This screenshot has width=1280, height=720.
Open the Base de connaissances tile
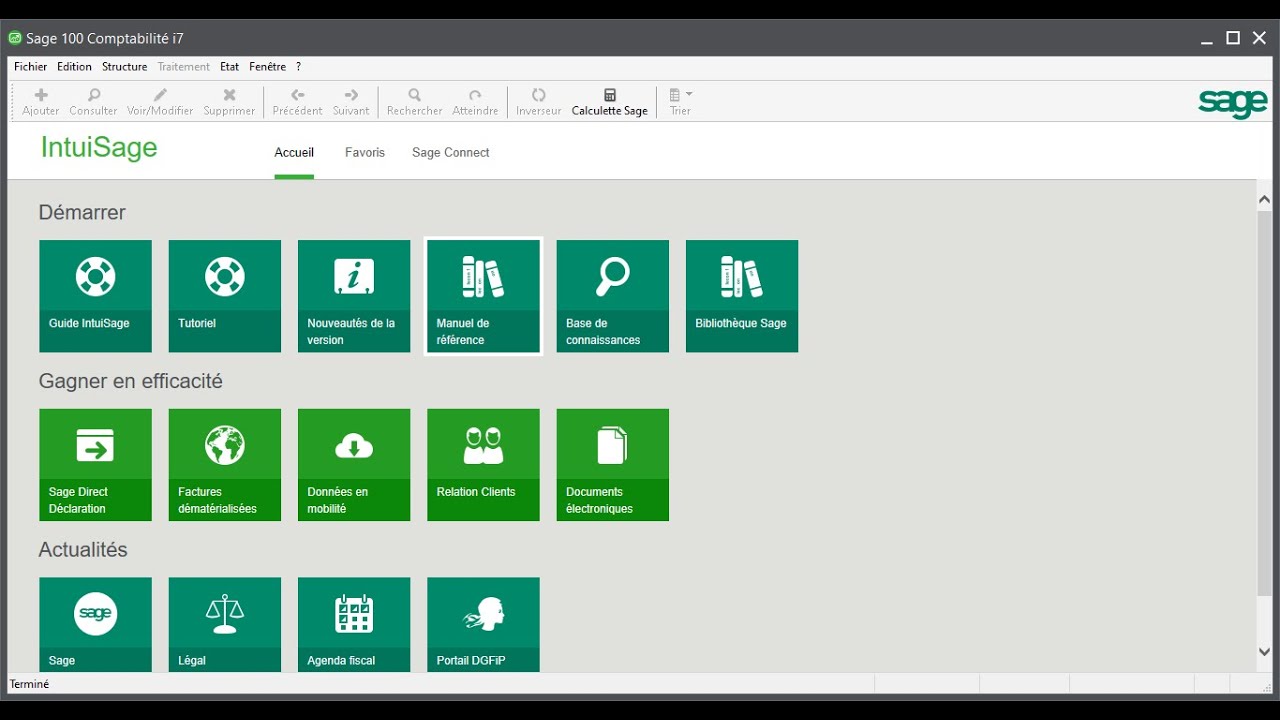pos(612,295)
